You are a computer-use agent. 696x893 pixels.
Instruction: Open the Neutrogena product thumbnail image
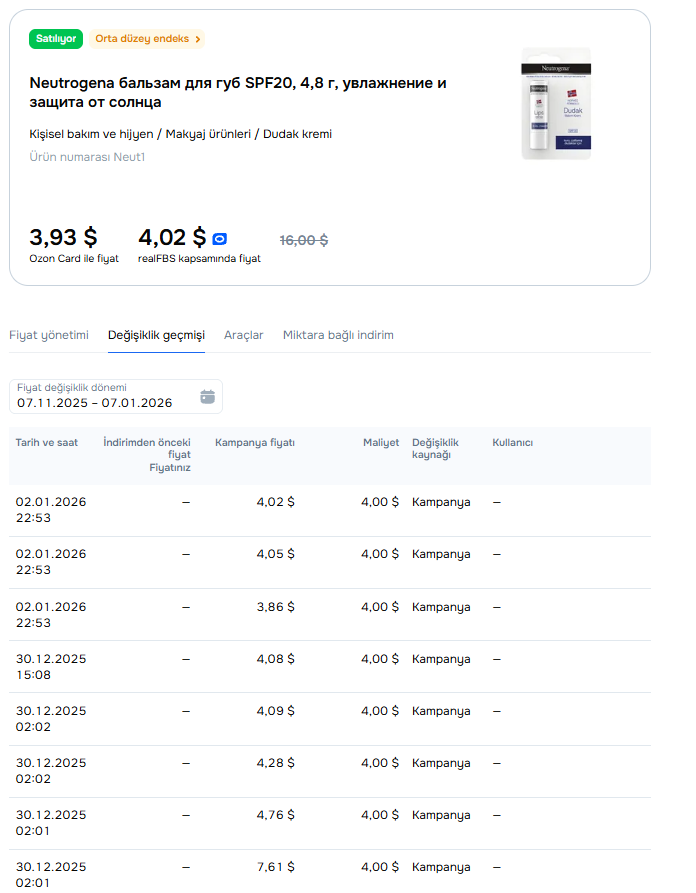point(556,104)
